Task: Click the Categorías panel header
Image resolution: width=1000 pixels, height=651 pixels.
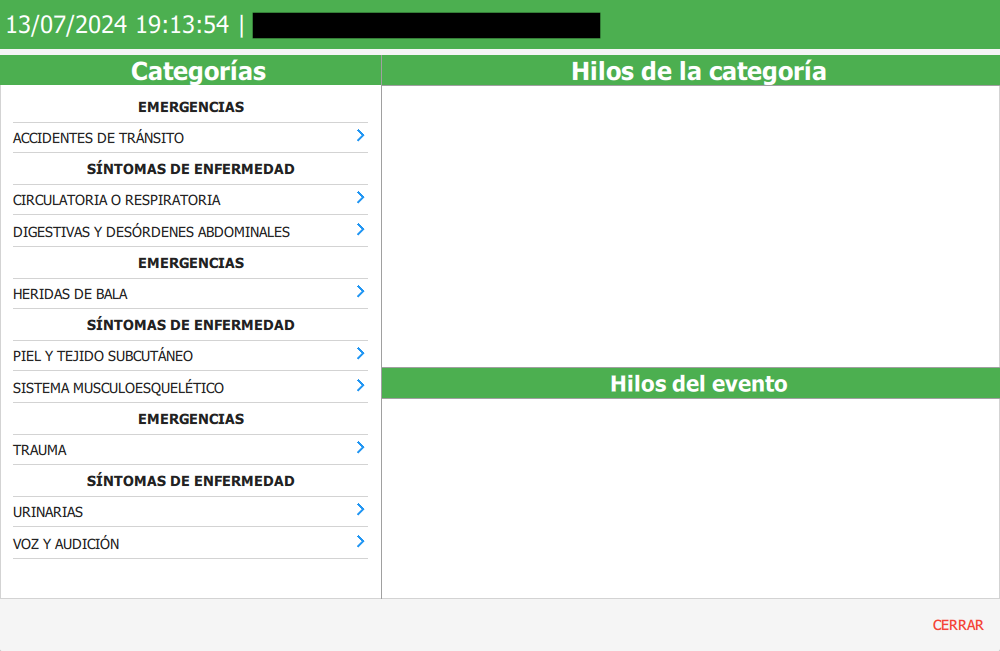Action: click(x=199, y=70)
